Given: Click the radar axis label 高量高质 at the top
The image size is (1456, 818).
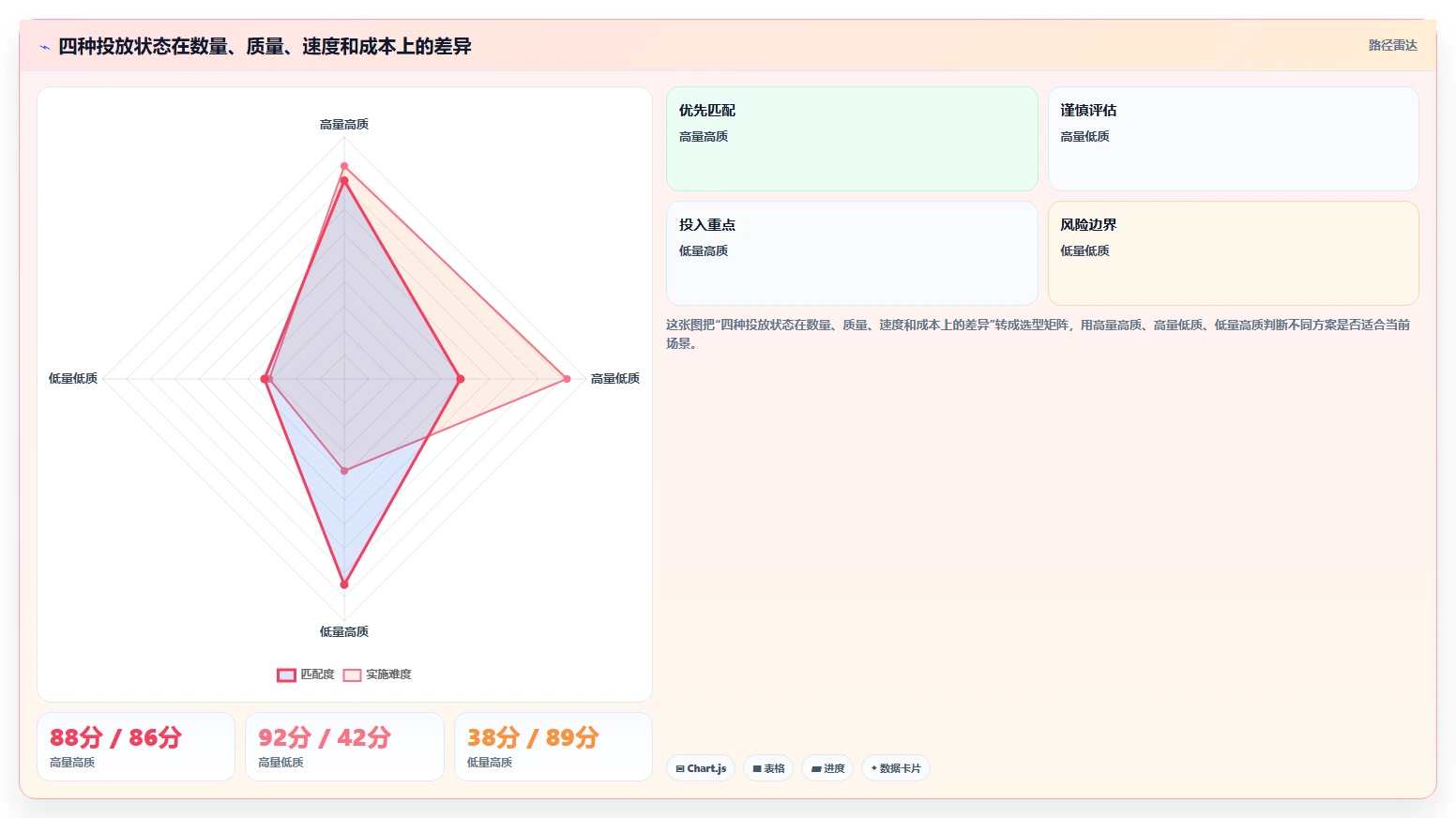Looking at the screenshot, I should (344, 124).
